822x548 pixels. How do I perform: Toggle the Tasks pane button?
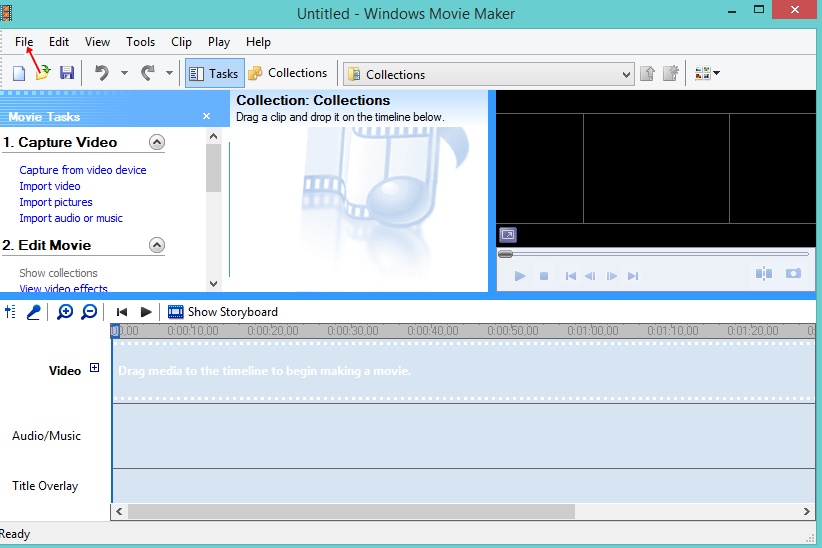(x=214, y=73)
